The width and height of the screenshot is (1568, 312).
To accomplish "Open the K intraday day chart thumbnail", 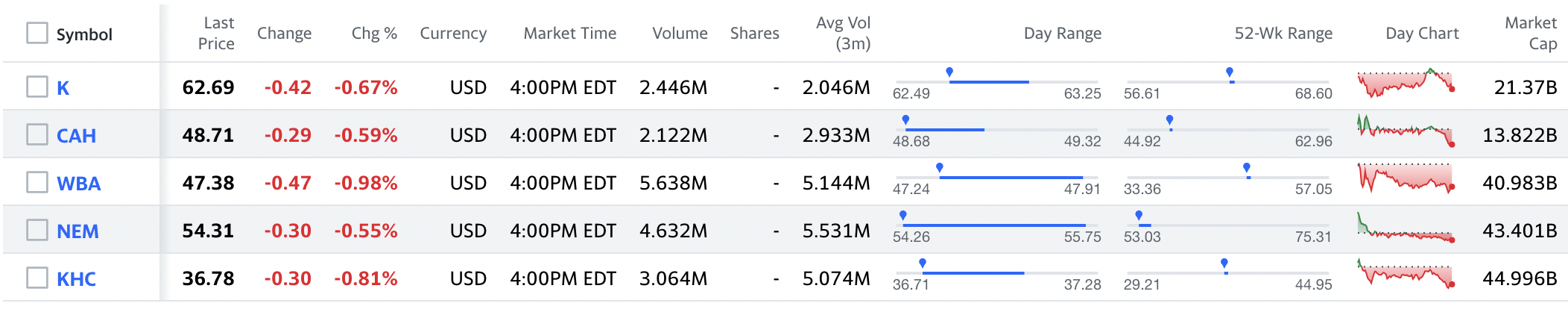I will (1406, 84).
